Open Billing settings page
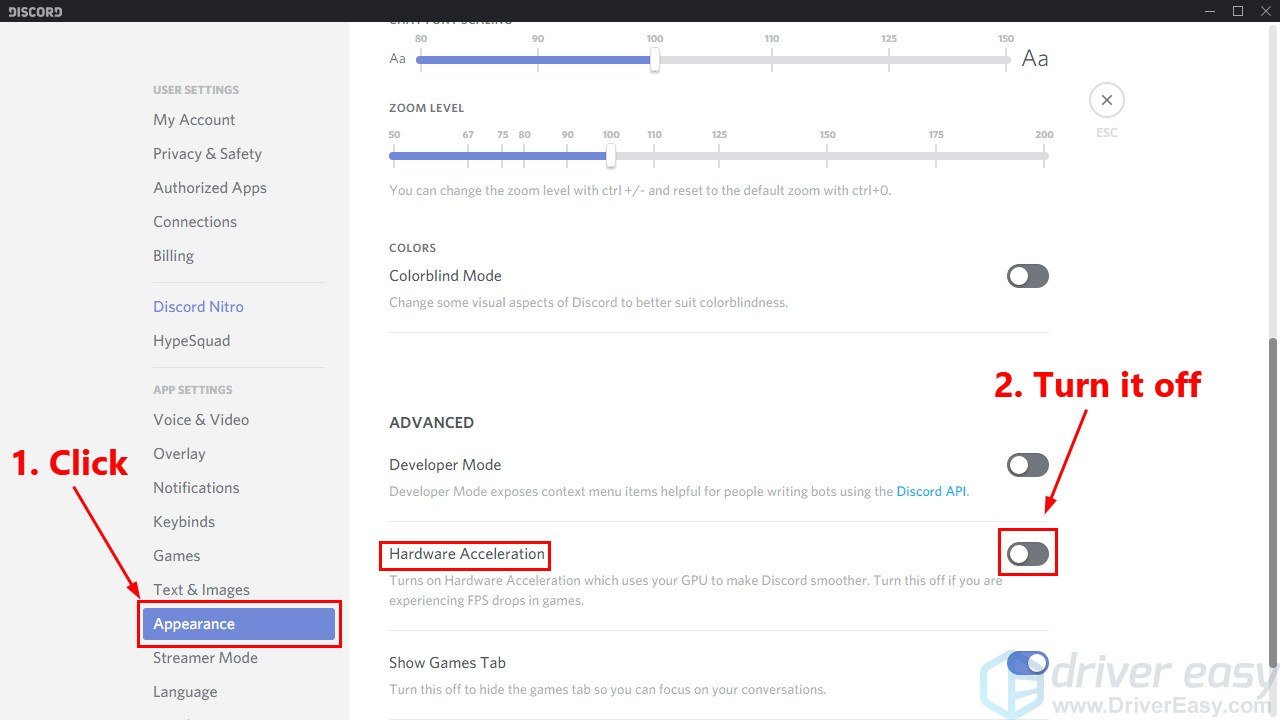Image resolution: width=1280 pixels, height=720 pixels. [173, 256]
